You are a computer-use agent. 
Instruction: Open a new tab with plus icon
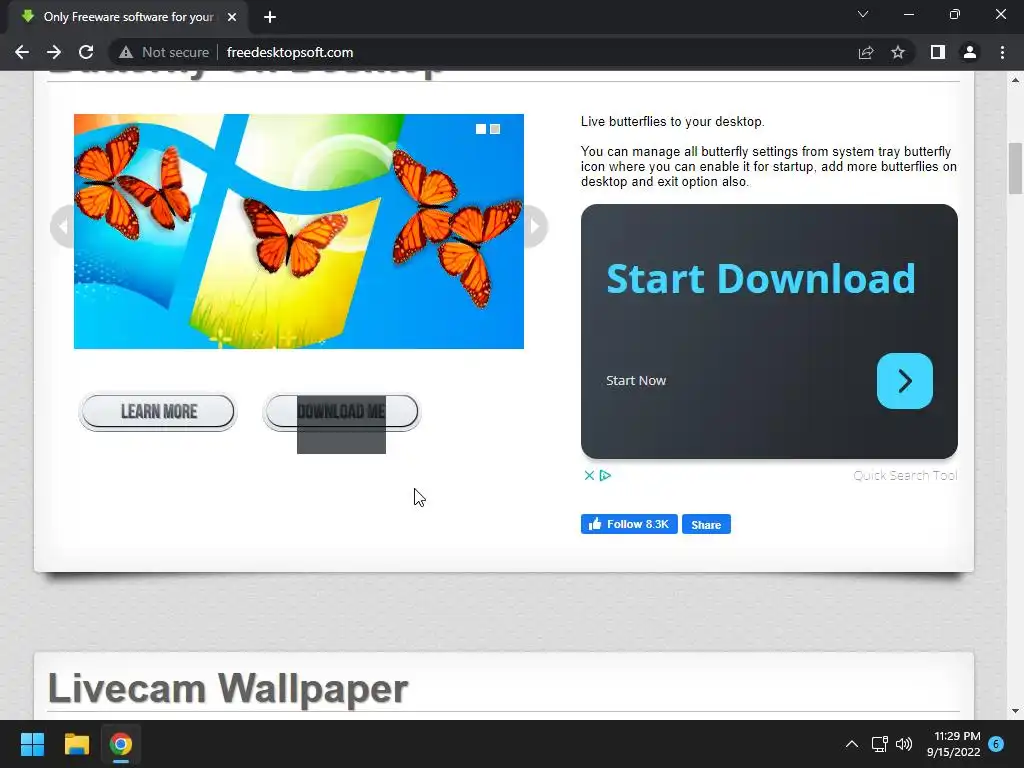(x=270, y=17)
